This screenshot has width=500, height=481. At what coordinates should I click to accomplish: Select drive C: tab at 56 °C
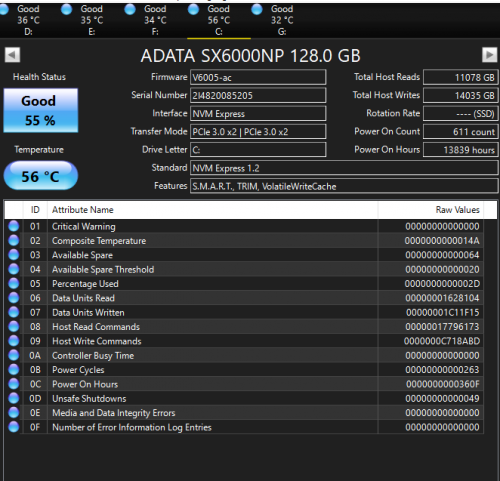[x=219, y=20]
